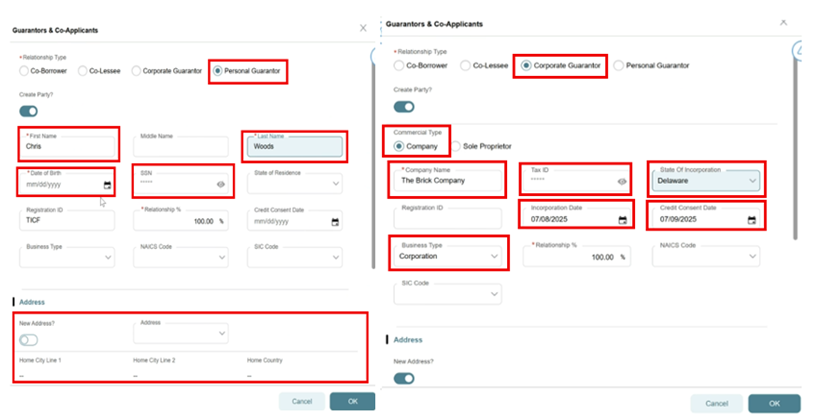Select Personal Guarantor in left dialog
816x420 pixels.
[218, 72]
